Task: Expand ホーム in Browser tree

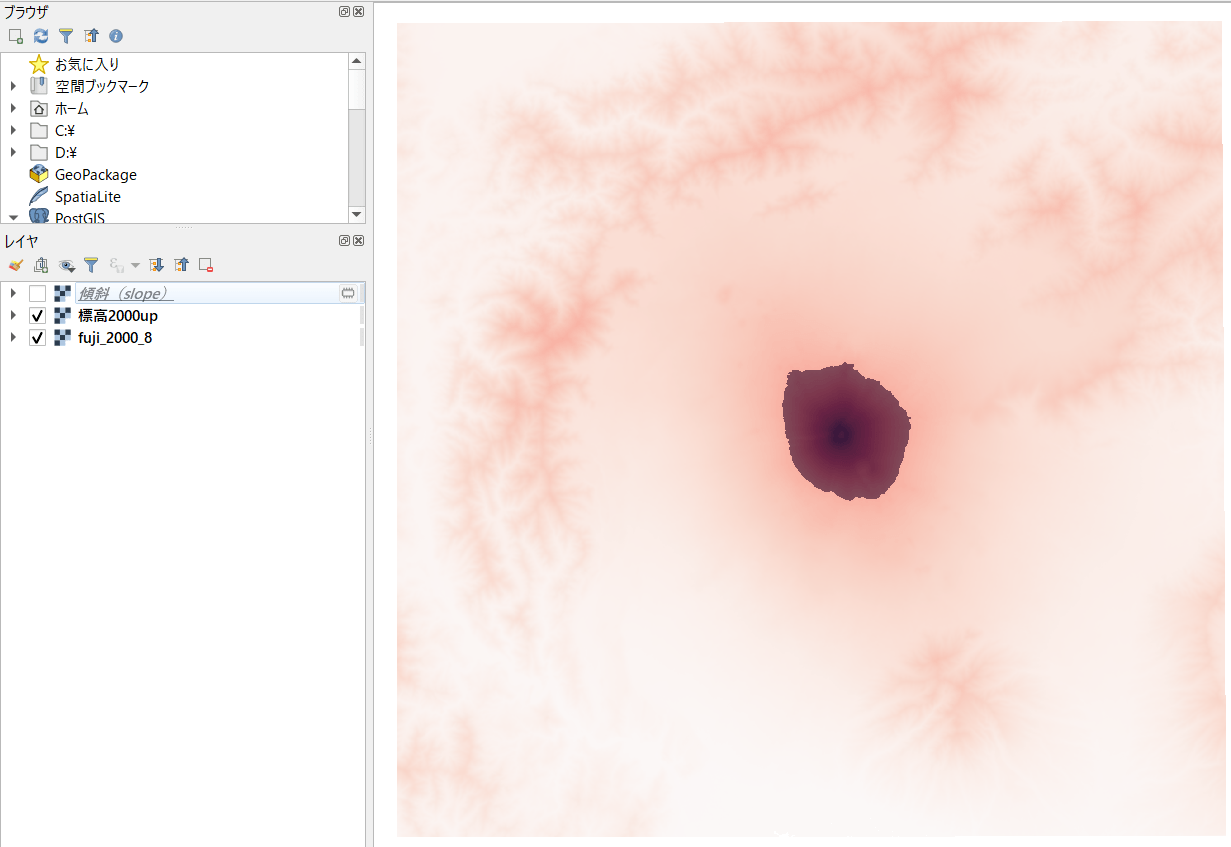Action: tap(13, 108)
